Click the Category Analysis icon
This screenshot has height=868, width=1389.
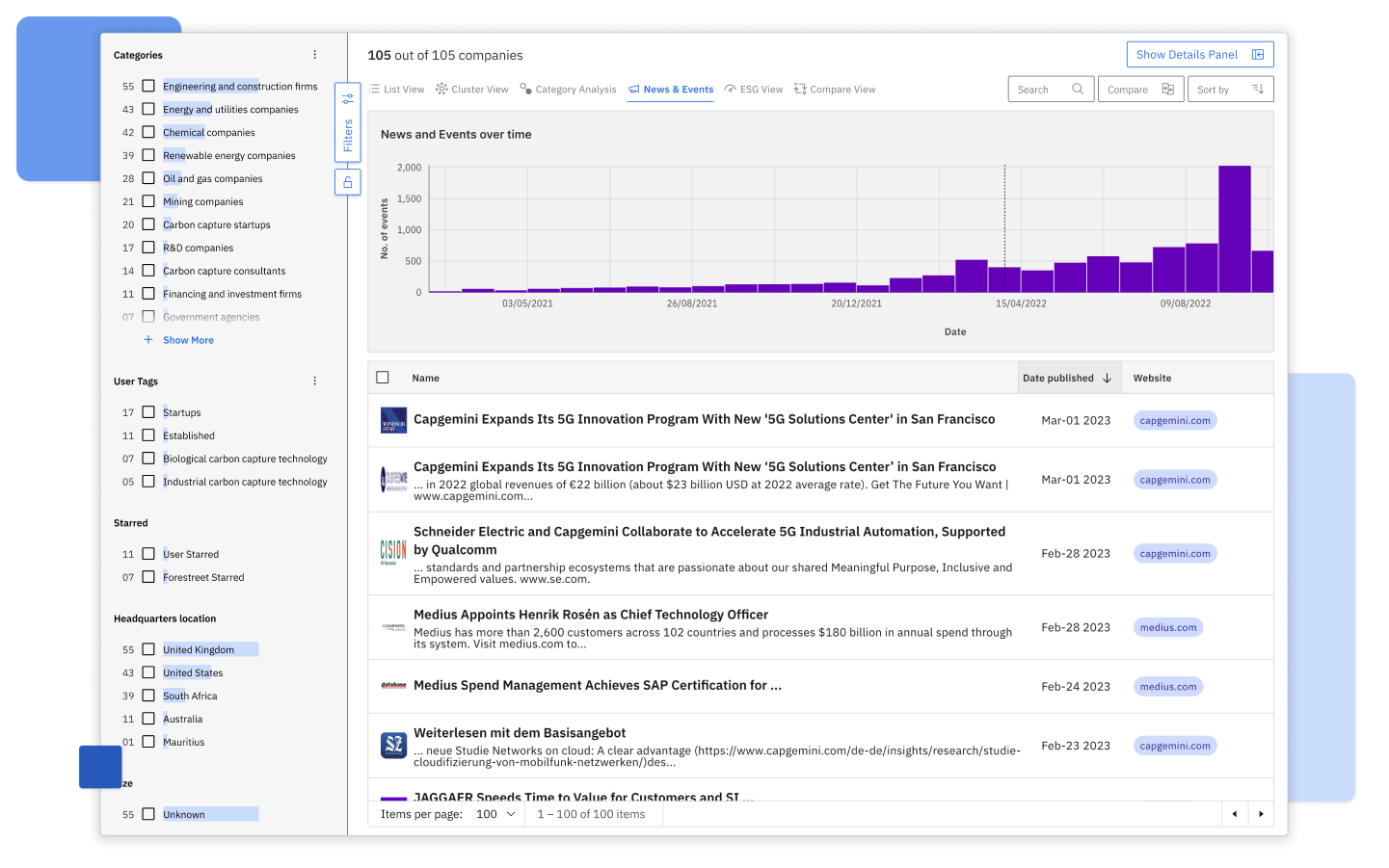coord(525,89)
